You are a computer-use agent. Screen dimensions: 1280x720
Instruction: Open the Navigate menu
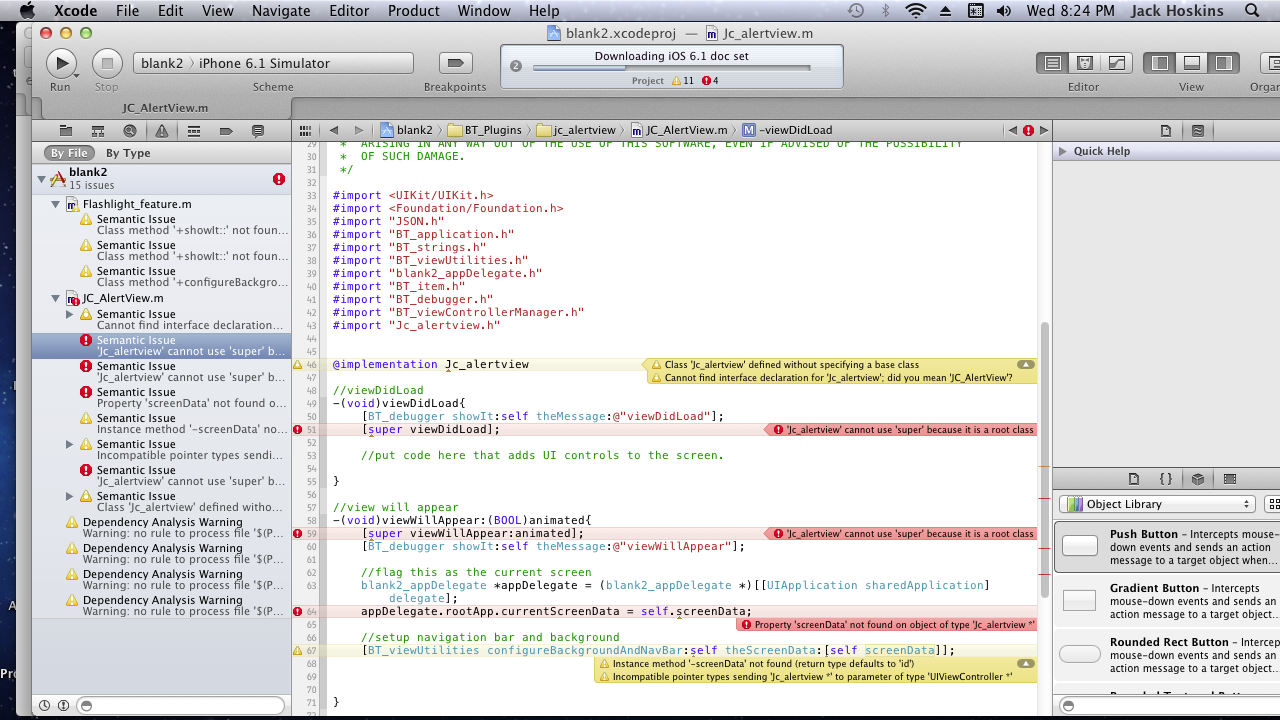coord(281,11)
